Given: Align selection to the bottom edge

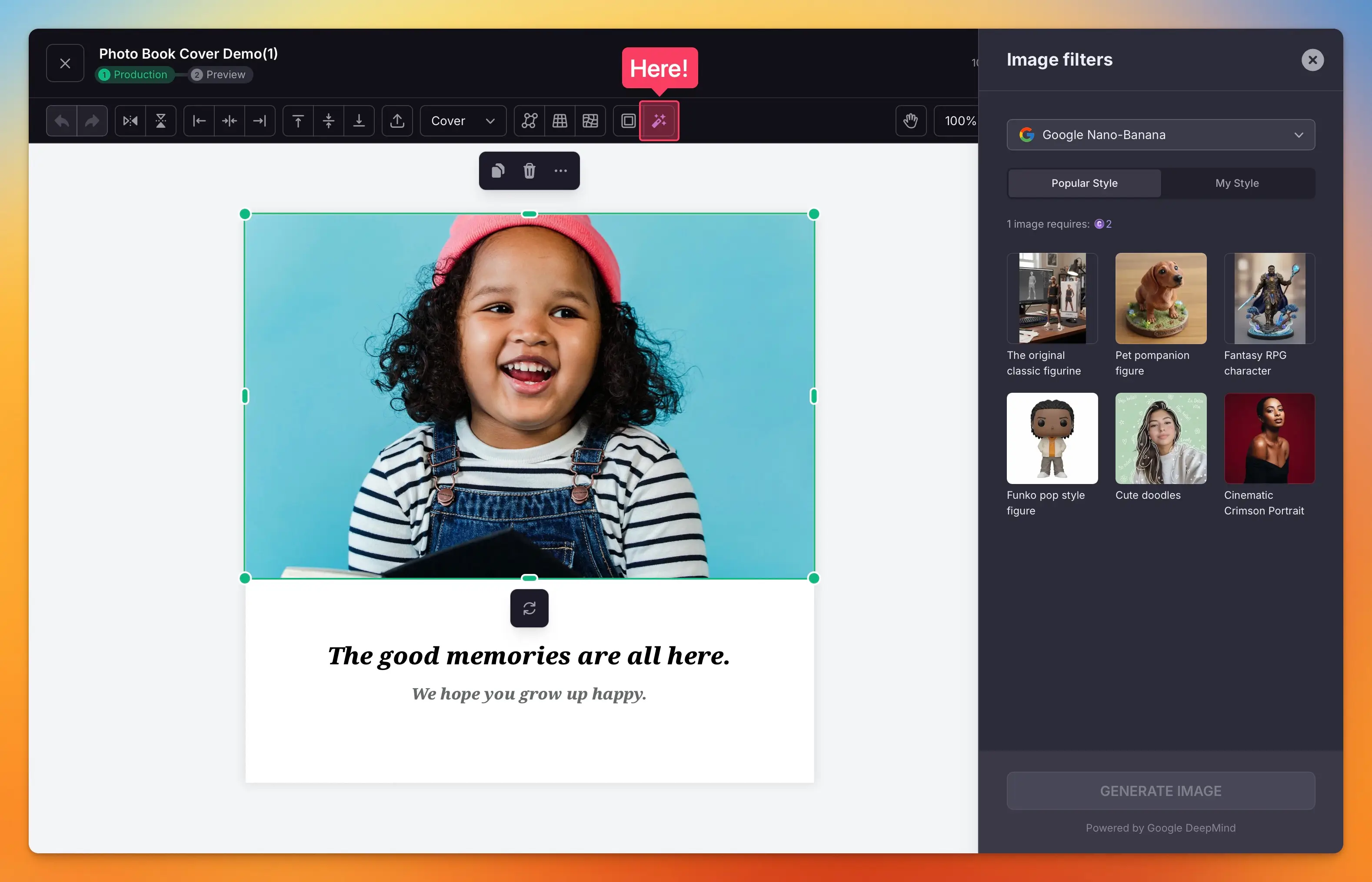Looking at the screenshot, I should [359, 121].
